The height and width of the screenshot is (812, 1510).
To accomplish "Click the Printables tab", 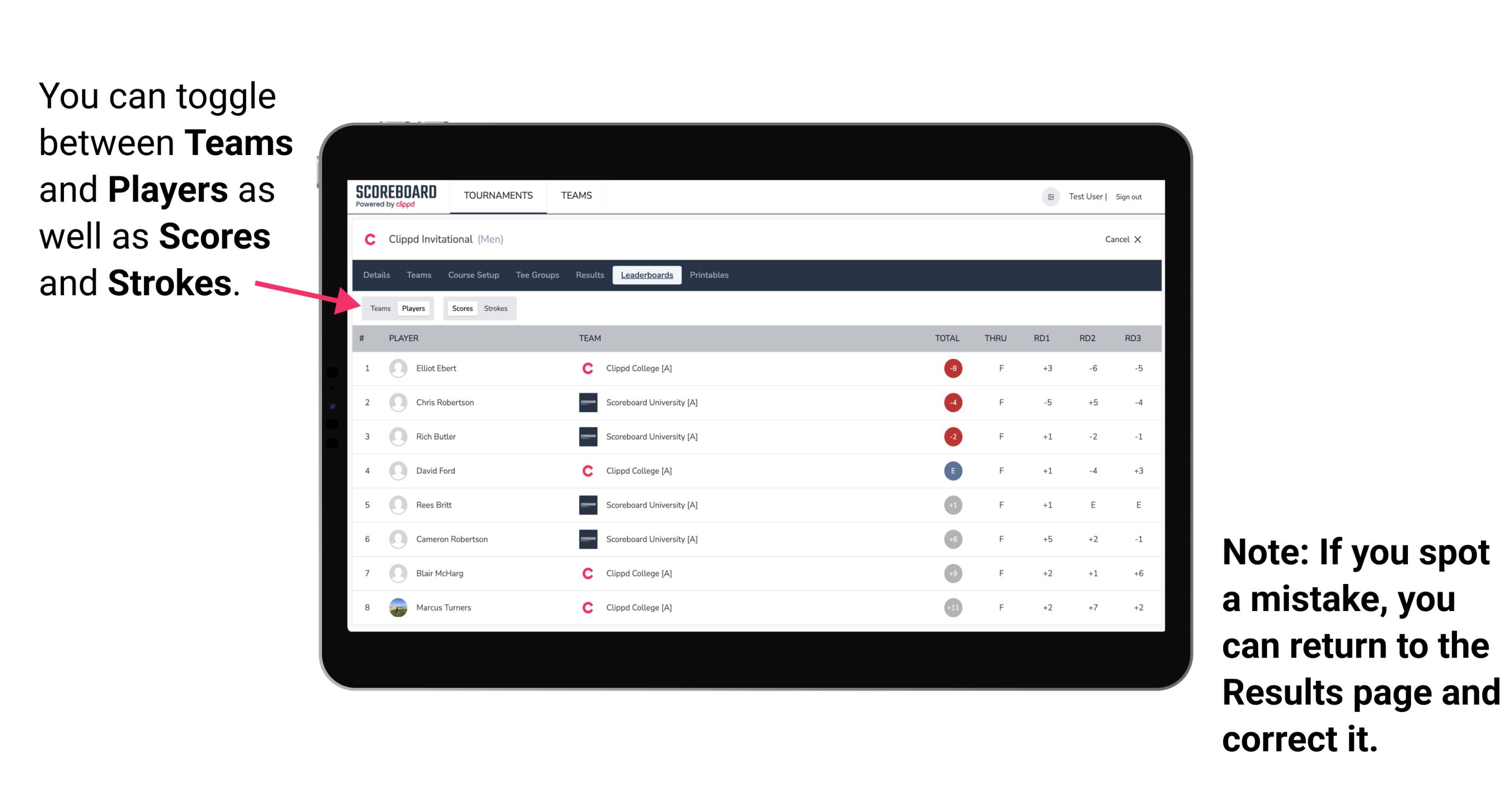I will [x=710, y=275].
